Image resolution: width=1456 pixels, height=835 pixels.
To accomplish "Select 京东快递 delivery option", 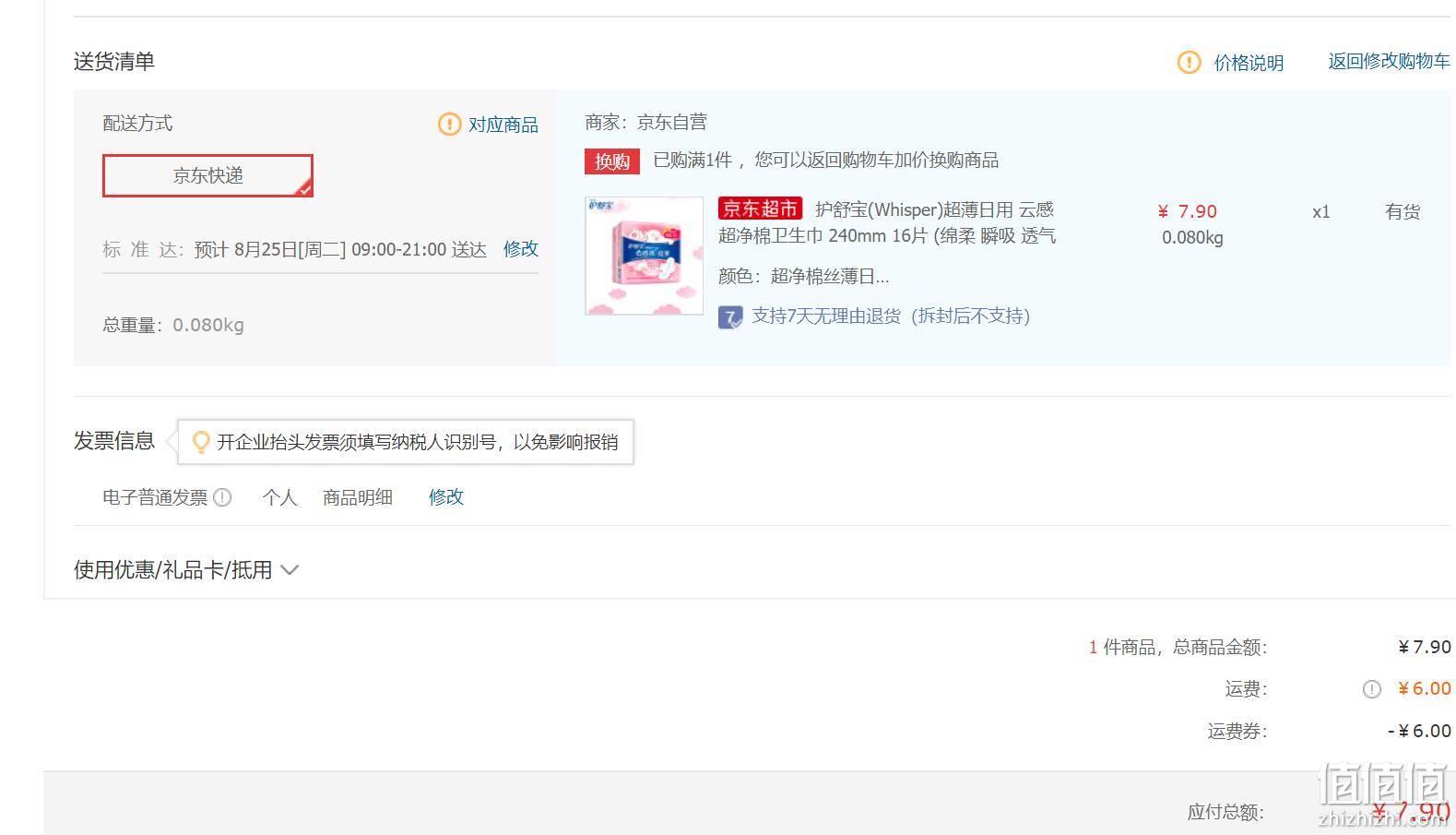I will point(207,175).
